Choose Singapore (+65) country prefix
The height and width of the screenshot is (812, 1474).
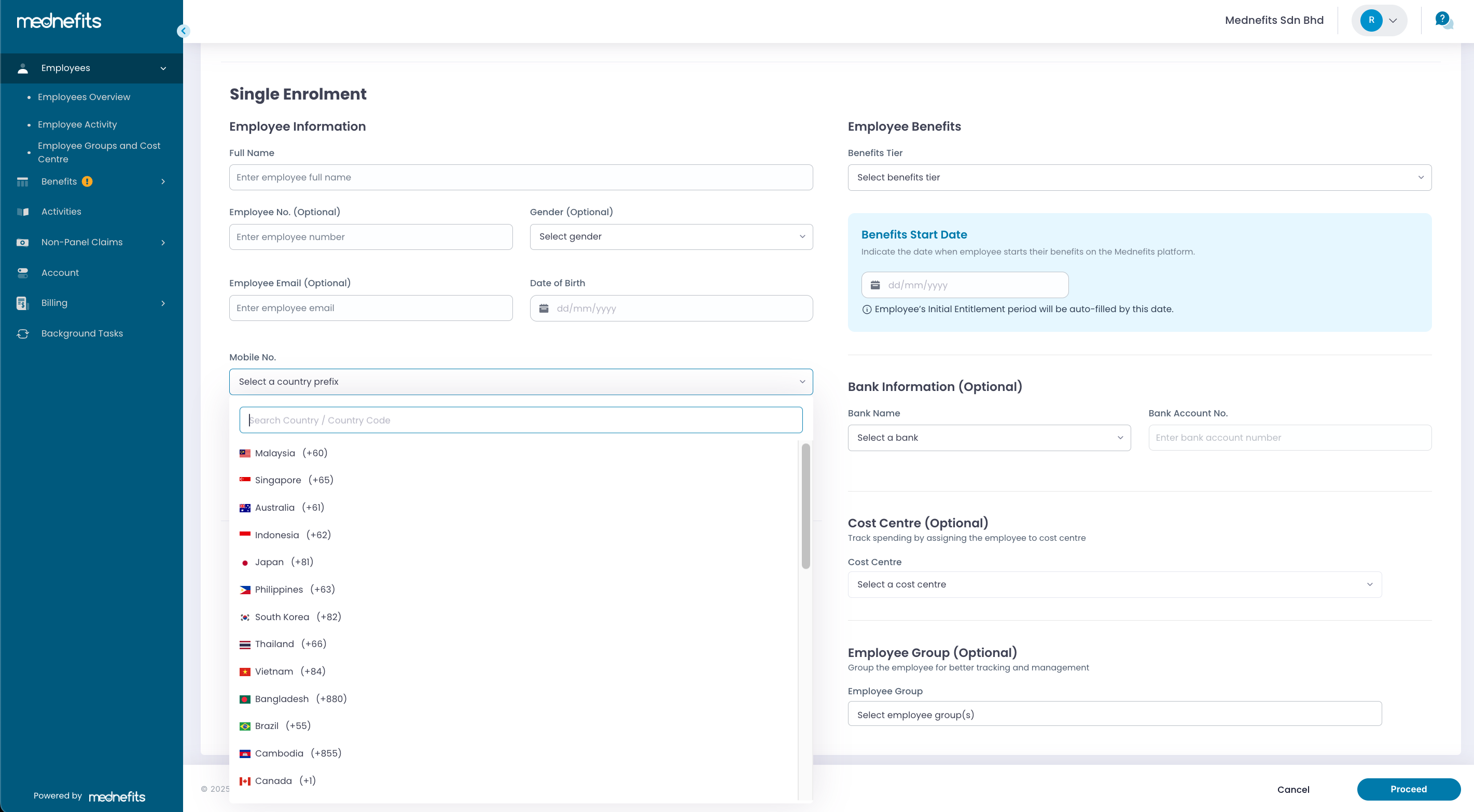tap(294, 480)
